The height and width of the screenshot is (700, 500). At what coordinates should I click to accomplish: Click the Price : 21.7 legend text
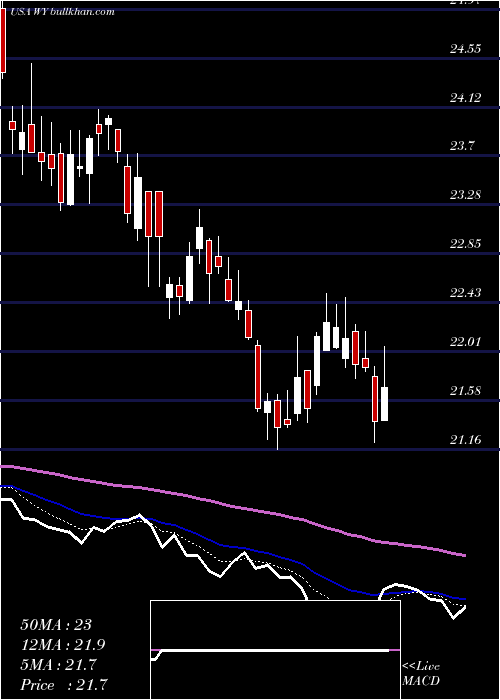coord(63,685)
